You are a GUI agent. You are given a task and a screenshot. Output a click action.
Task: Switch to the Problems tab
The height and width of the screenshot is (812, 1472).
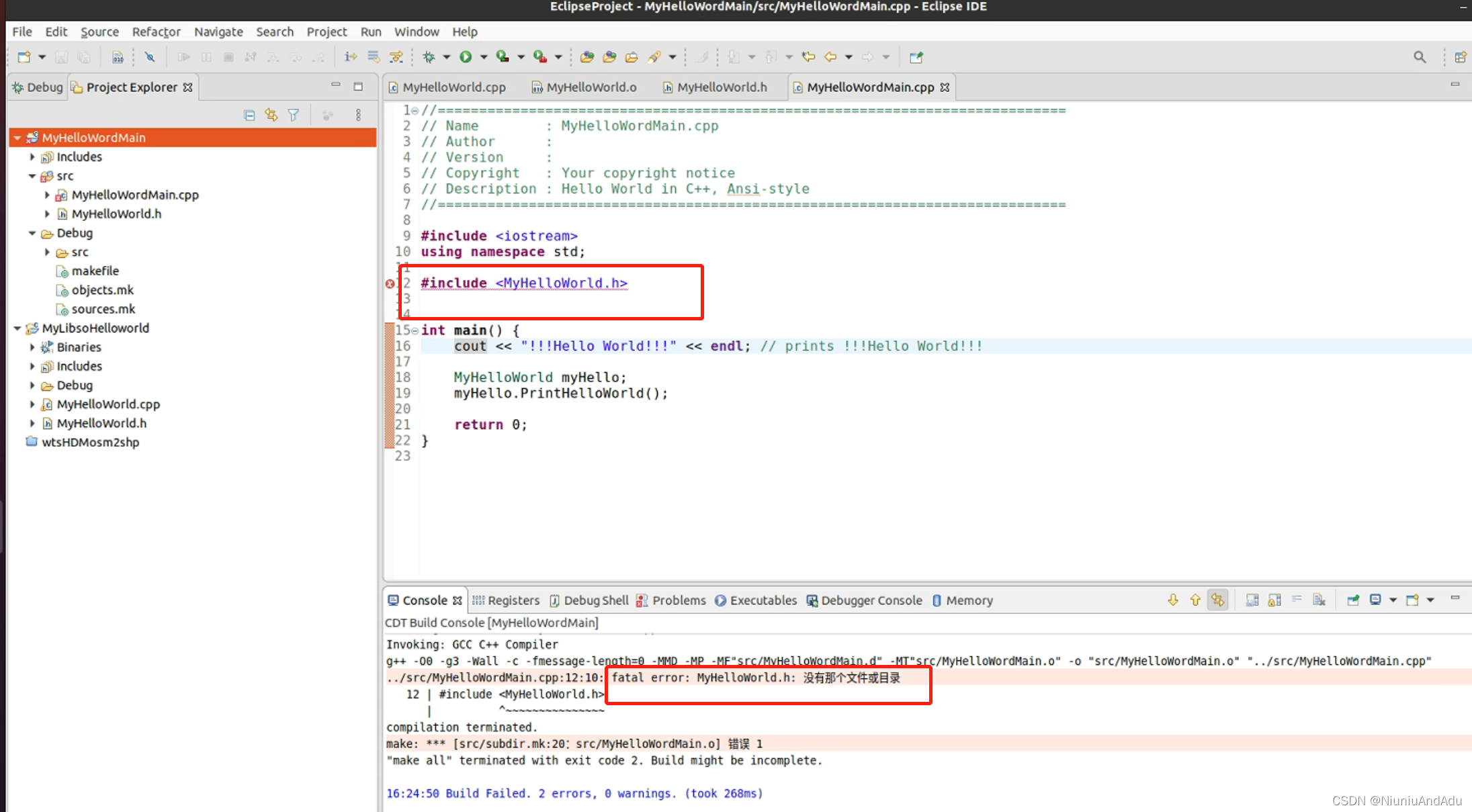(x=671, y=600)
